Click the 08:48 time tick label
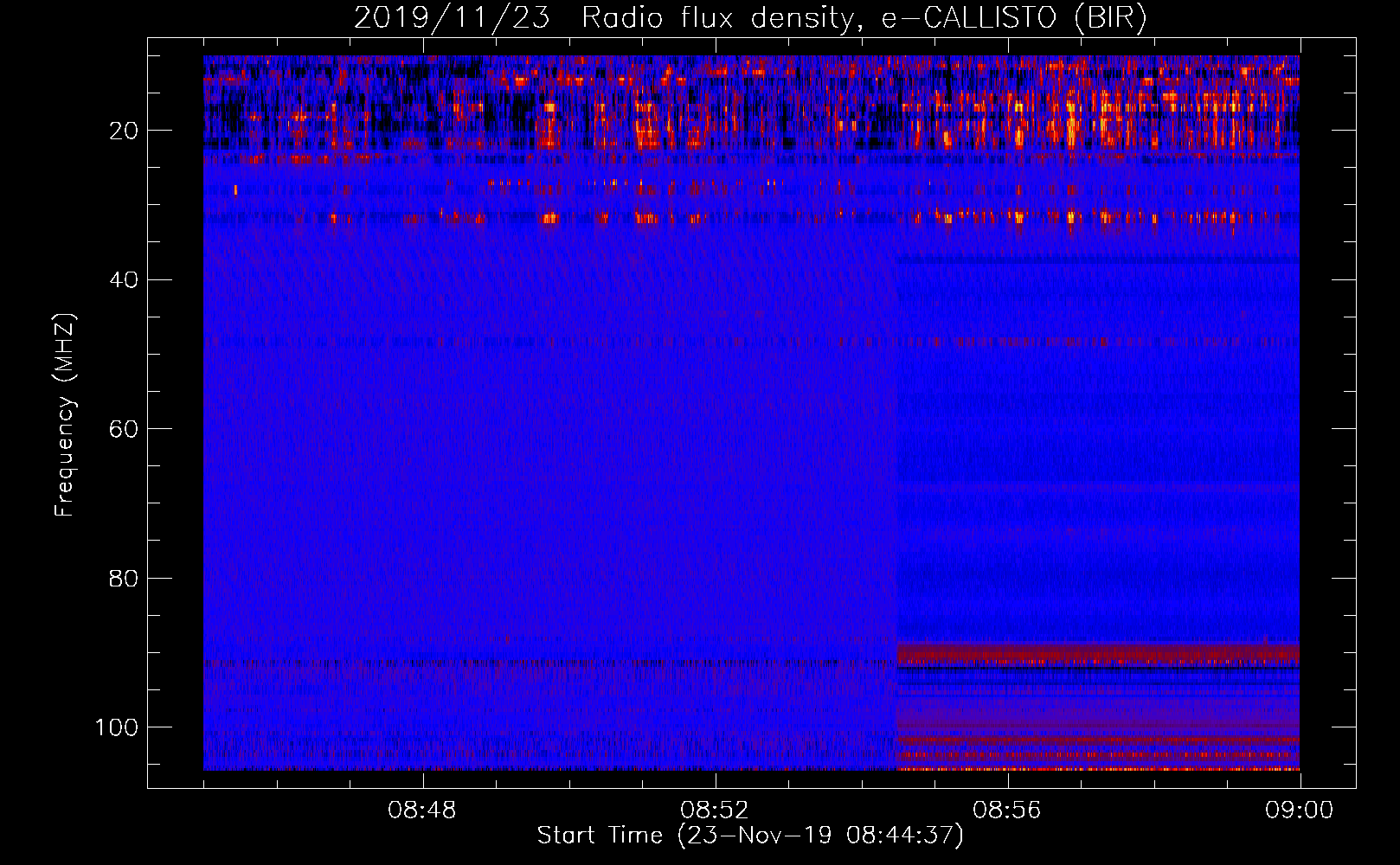 (x=422, y=811)
